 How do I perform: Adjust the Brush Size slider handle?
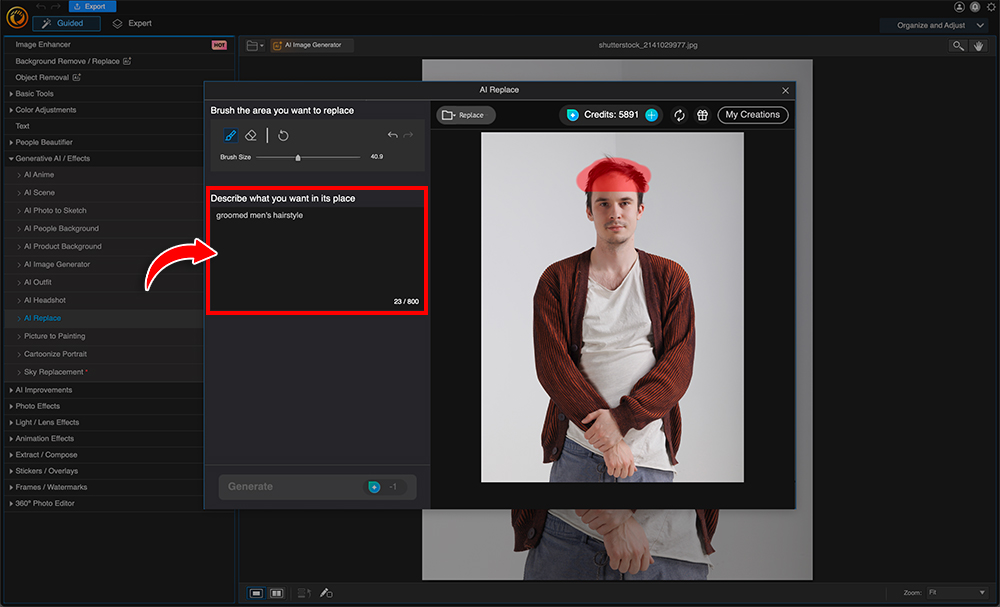tap(298, 157)
